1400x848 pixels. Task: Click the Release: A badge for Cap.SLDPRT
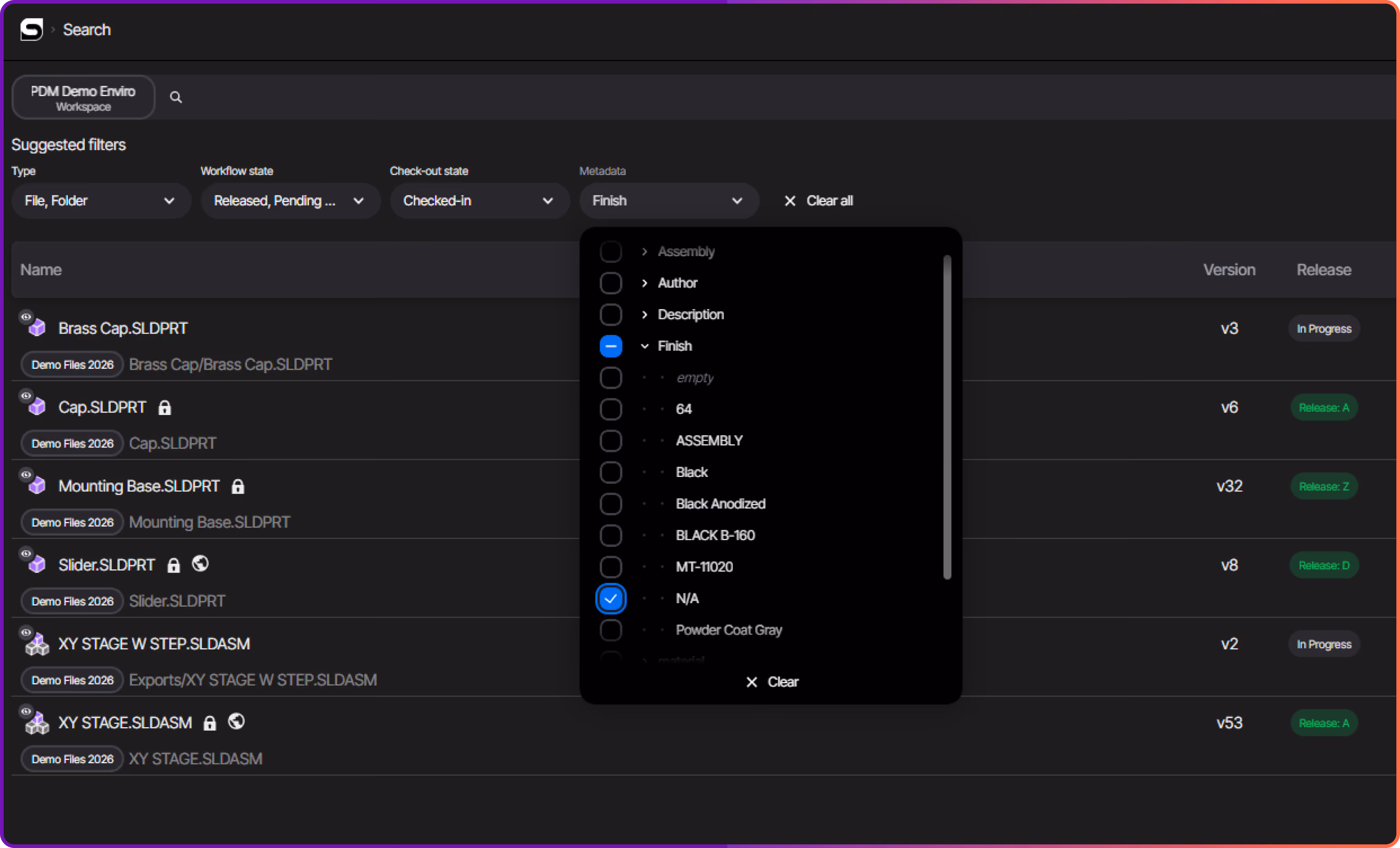1324,408
